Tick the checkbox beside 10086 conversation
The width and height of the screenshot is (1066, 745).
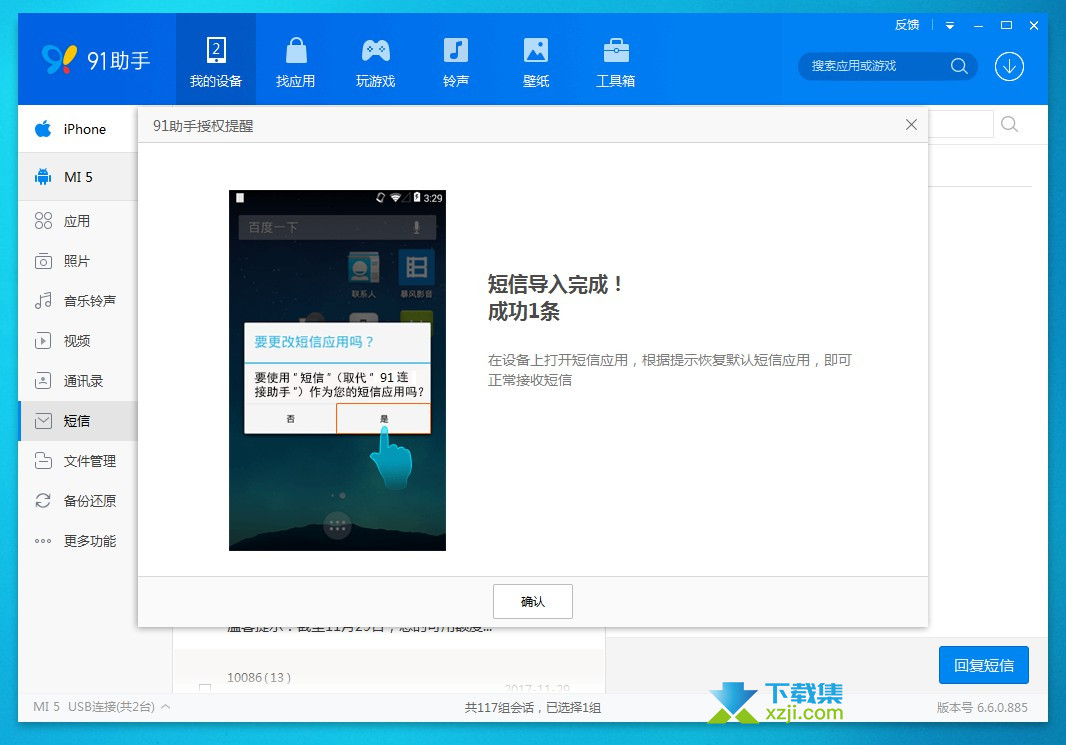pyautogui.click(x=205, y=689)
